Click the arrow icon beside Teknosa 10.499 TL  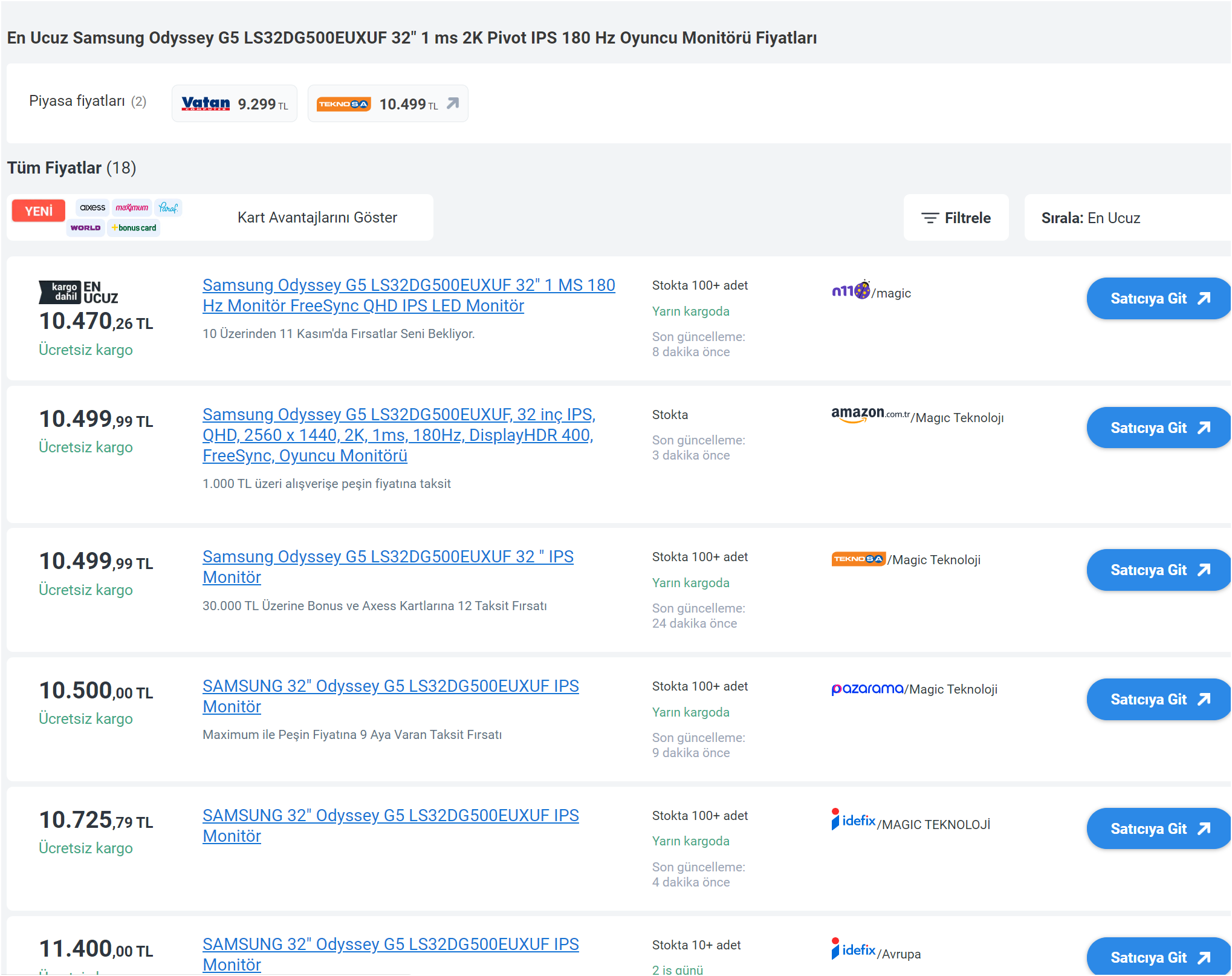tap(453, 103)
